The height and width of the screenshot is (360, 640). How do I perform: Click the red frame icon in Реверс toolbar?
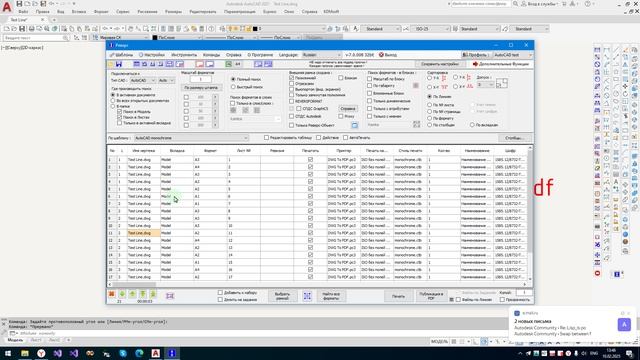tap(200, 64)
